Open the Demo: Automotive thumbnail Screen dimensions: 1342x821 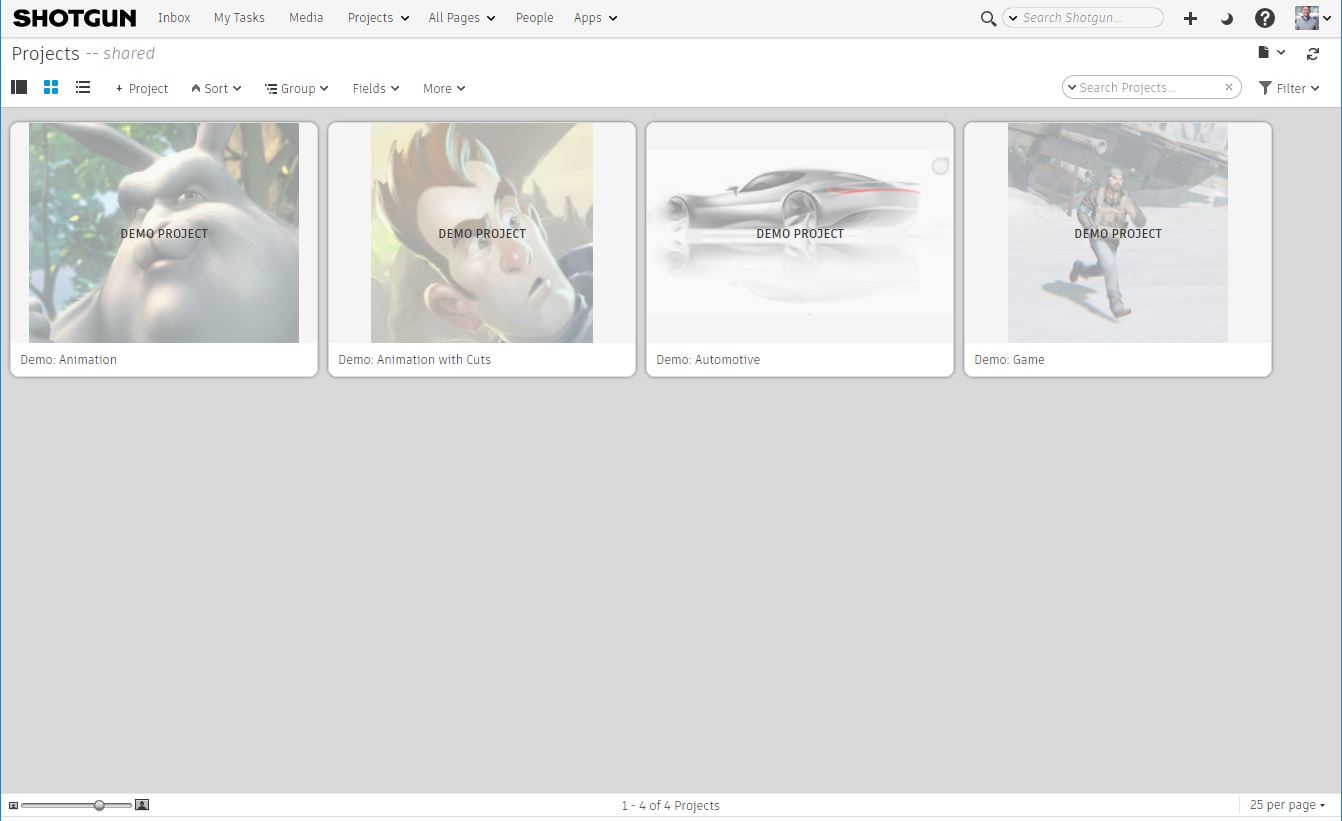pyautogui.click(x=800, y=233)
